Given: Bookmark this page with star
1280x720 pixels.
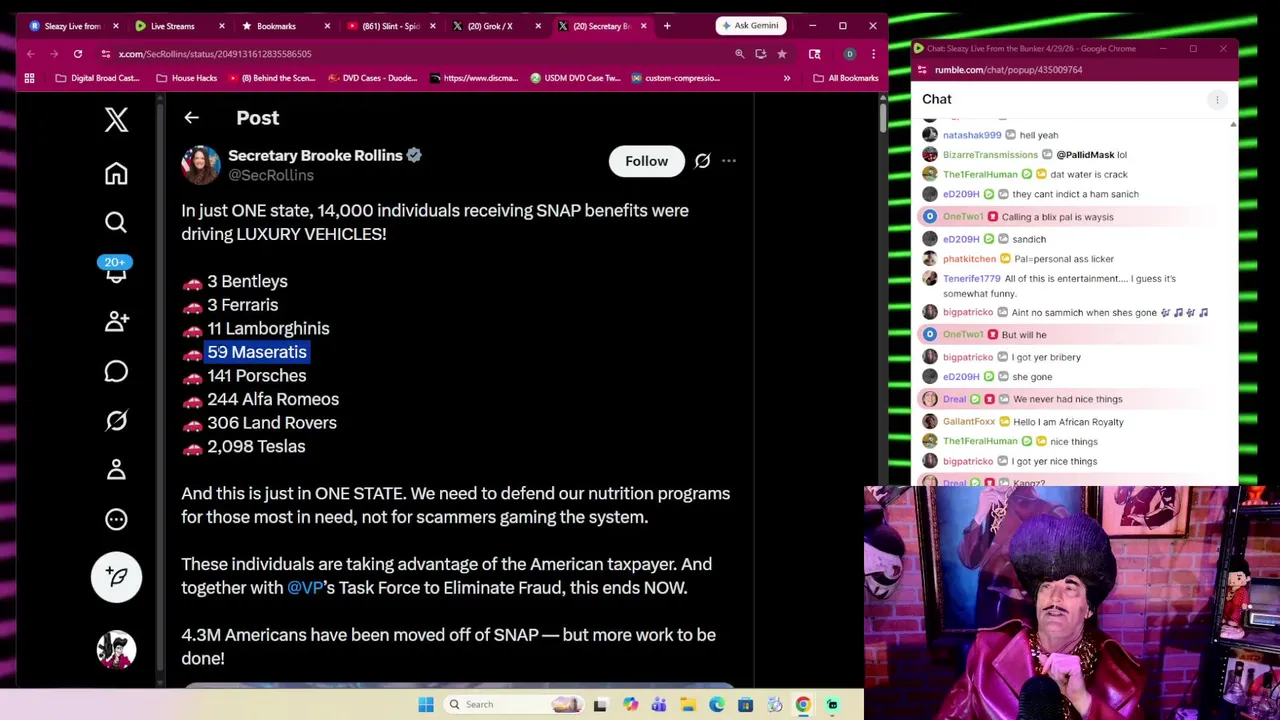Looking at the screenshot, I should pos(782,54).
